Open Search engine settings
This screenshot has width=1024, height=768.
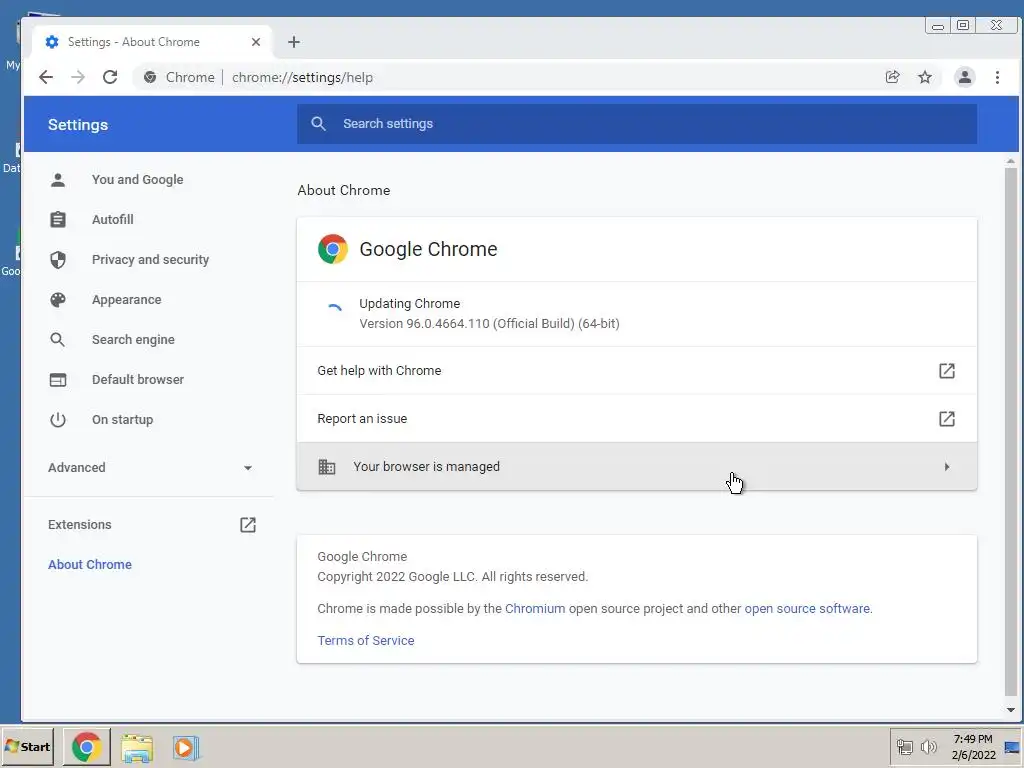click(x=133, y=340)
